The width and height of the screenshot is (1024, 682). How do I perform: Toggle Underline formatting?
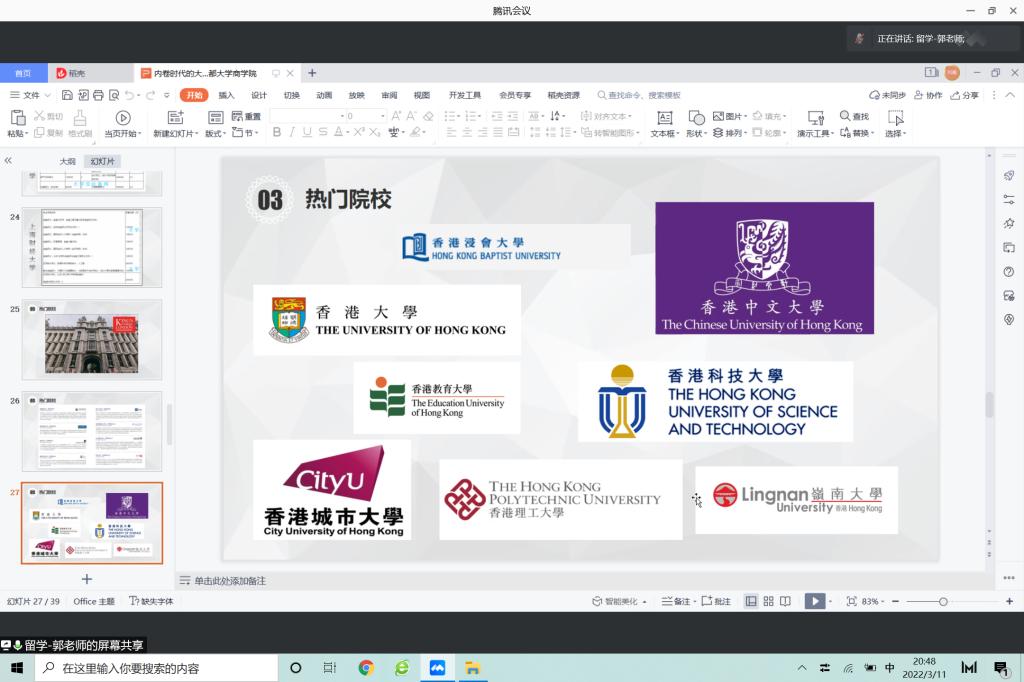(x=307, y=133)
